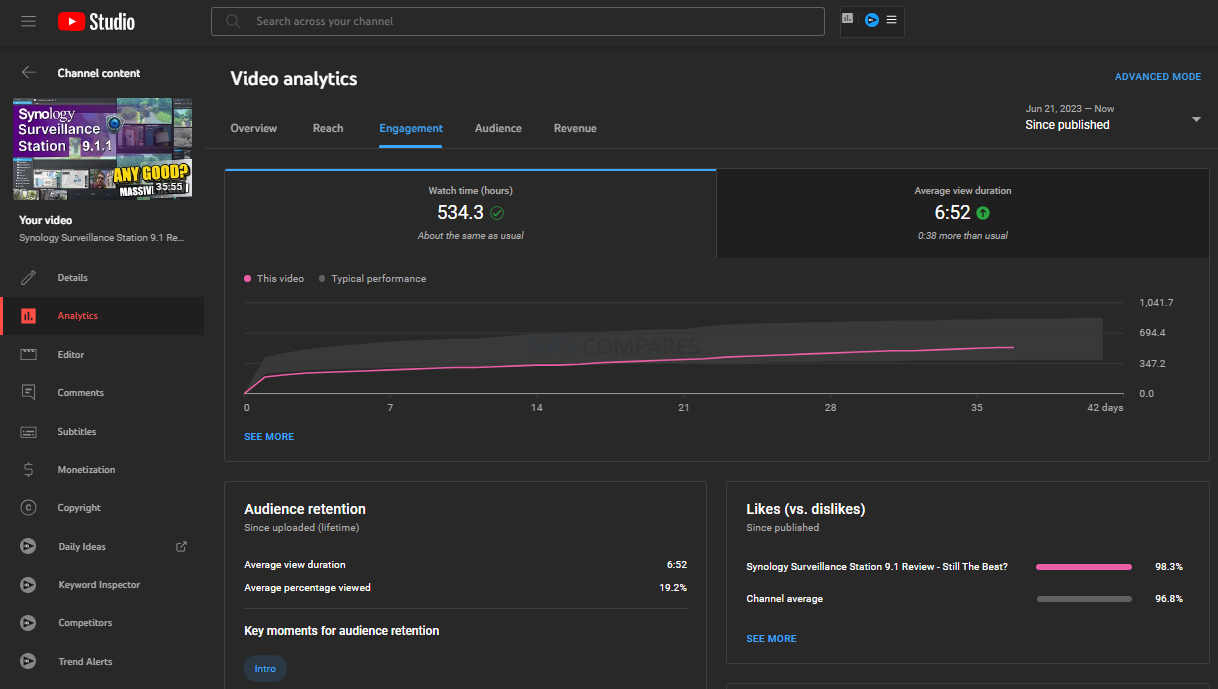
Task: Open the vidIQ stats bar-chart icon in header
Action: click(848, 19)
